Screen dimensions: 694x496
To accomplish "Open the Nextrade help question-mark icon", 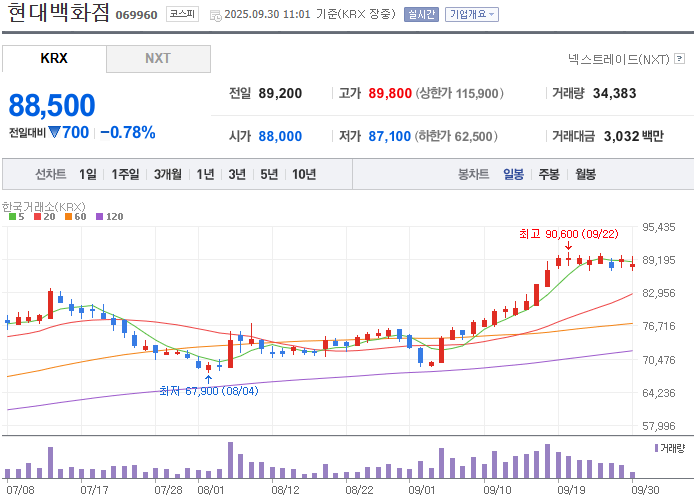I will pos(679,58).
